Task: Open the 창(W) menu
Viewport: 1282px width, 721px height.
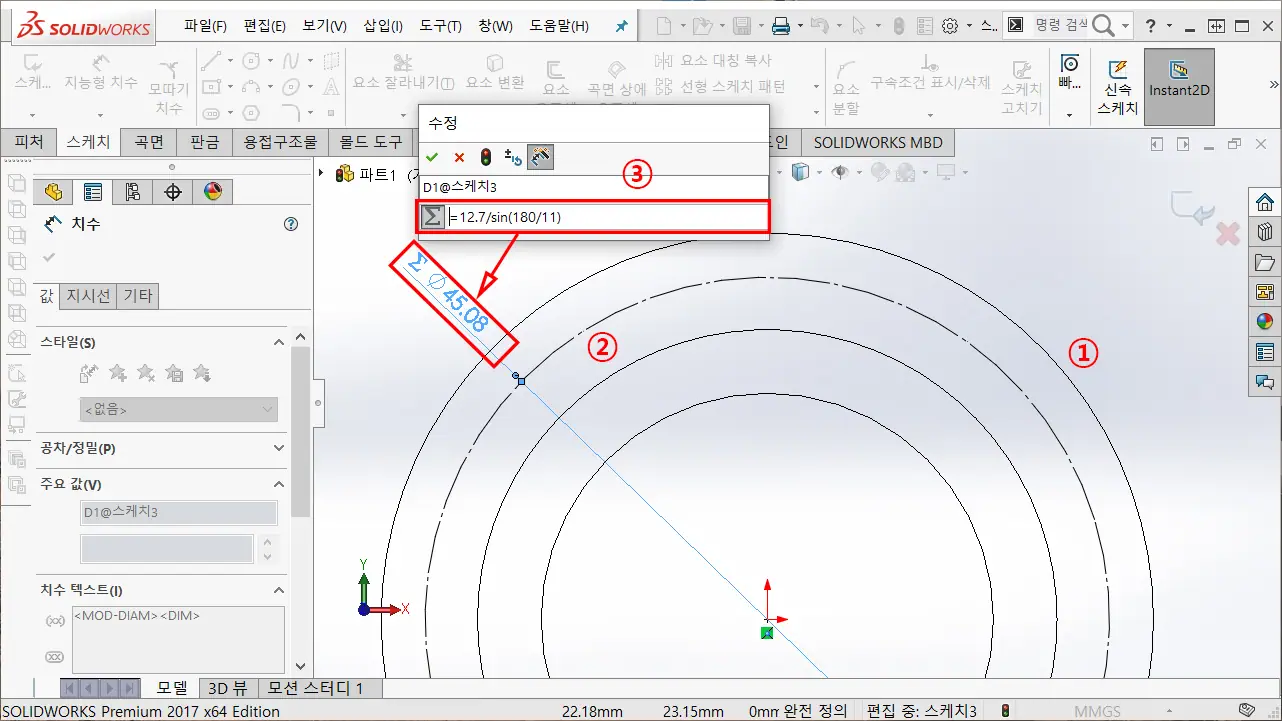Action: [x=495, y=26]
